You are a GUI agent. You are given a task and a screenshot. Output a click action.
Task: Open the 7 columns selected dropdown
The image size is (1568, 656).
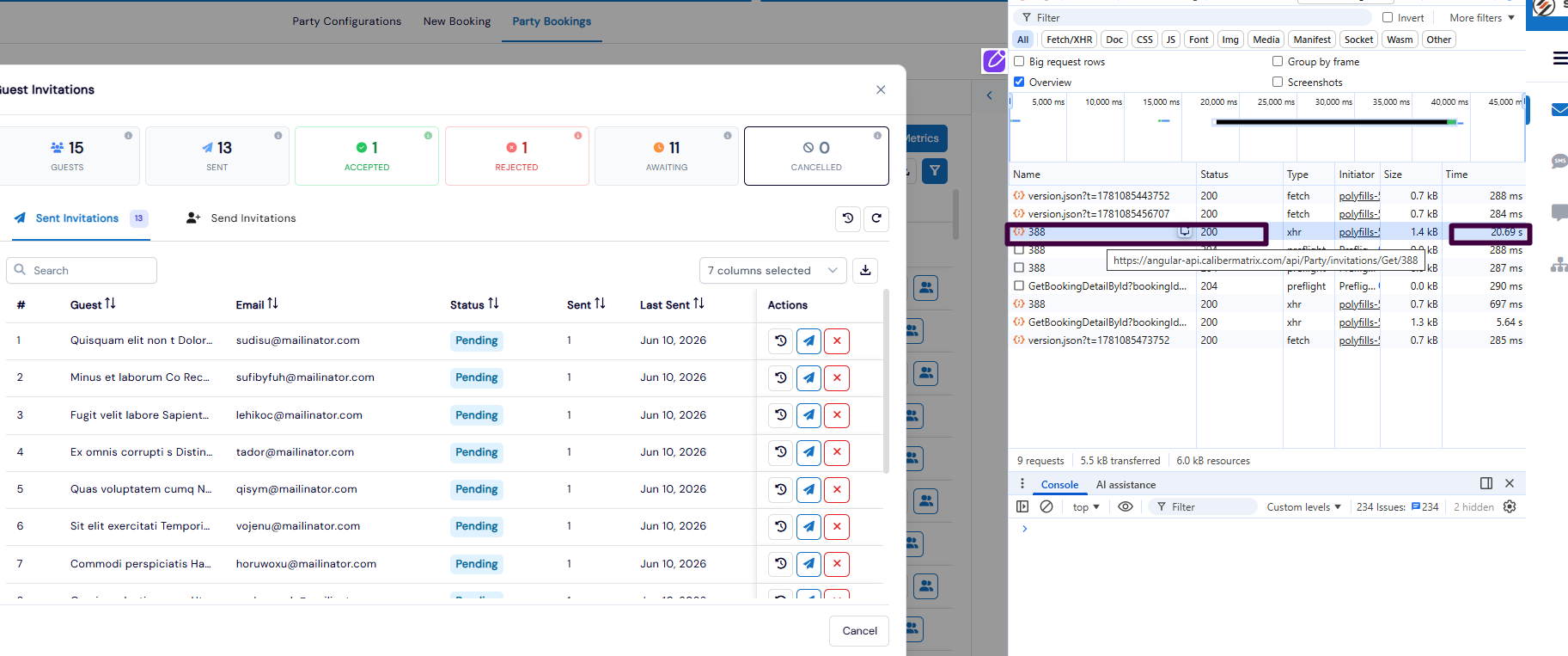[x=772, y=270]
